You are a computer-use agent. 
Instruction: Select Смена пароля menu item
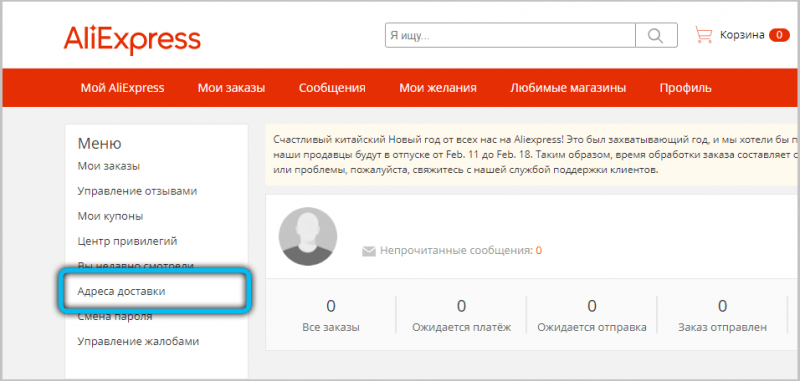[x=115, y=317]
